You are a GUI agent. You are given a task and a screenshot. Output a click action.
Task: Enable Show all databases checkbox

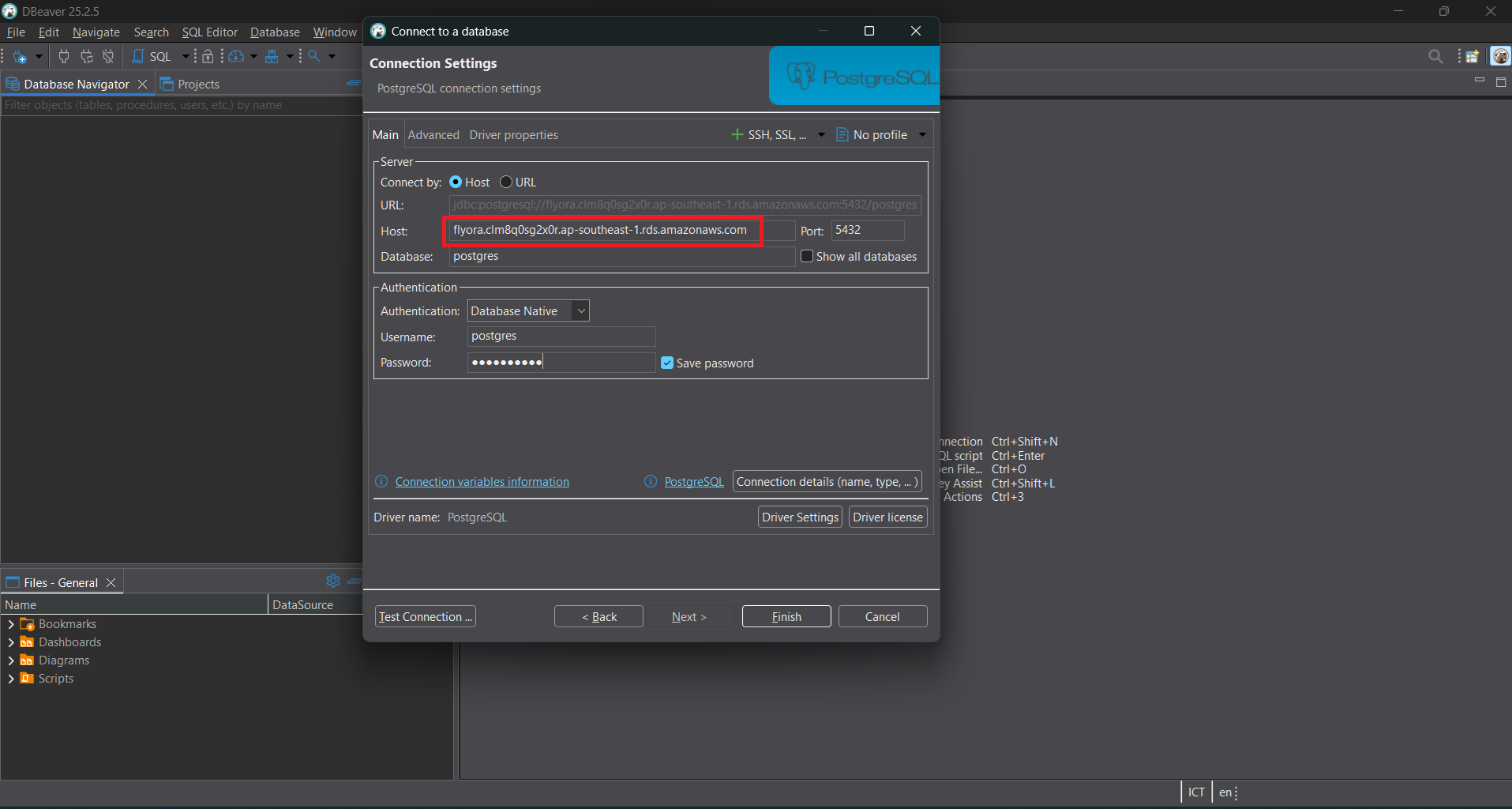click(807, 257)
